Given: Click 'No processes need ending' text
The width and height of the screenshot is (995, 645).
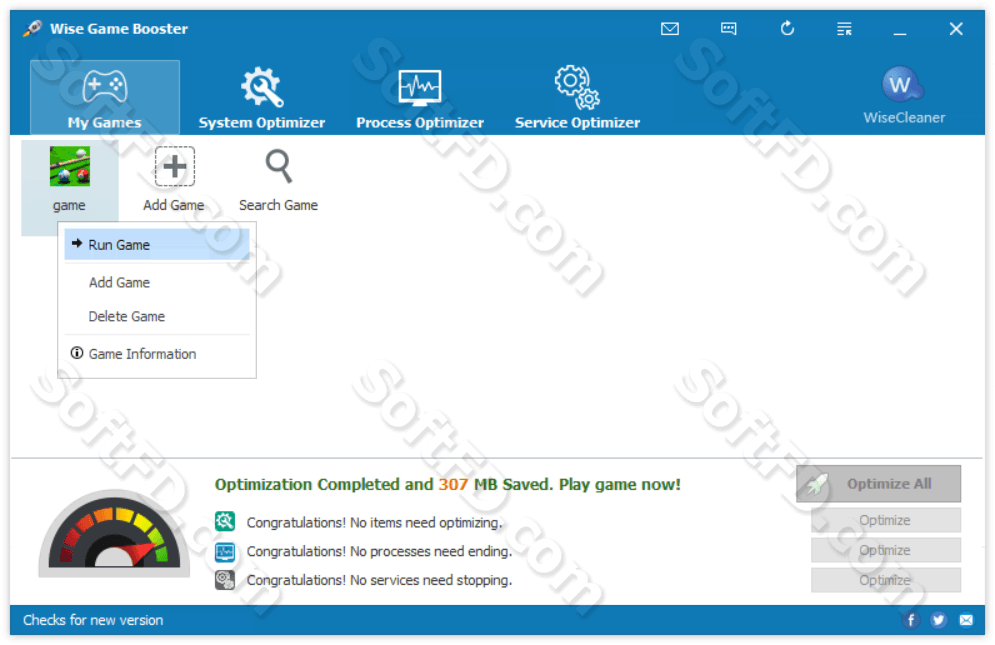Looking at the screenshot, I should click(x=431, y=552).
